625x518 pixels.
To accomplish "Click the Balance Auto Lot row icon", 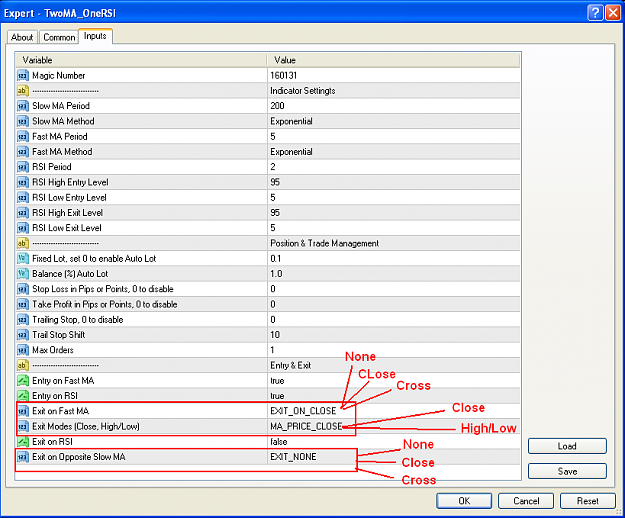I will [x=23, y=274].
